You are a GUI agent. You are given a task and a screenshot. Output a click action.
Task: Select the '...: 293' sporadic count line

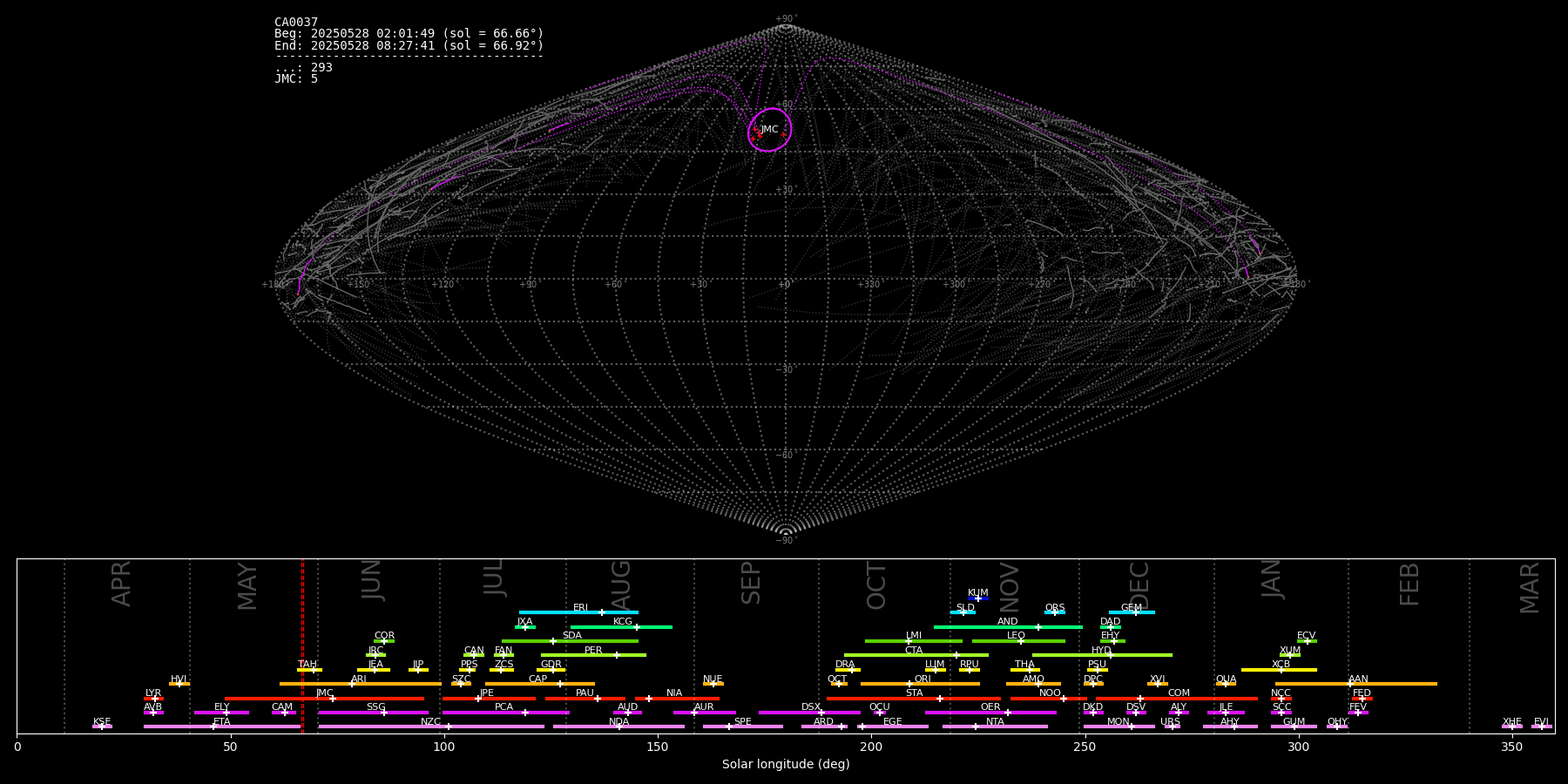(x=303, y=67)
